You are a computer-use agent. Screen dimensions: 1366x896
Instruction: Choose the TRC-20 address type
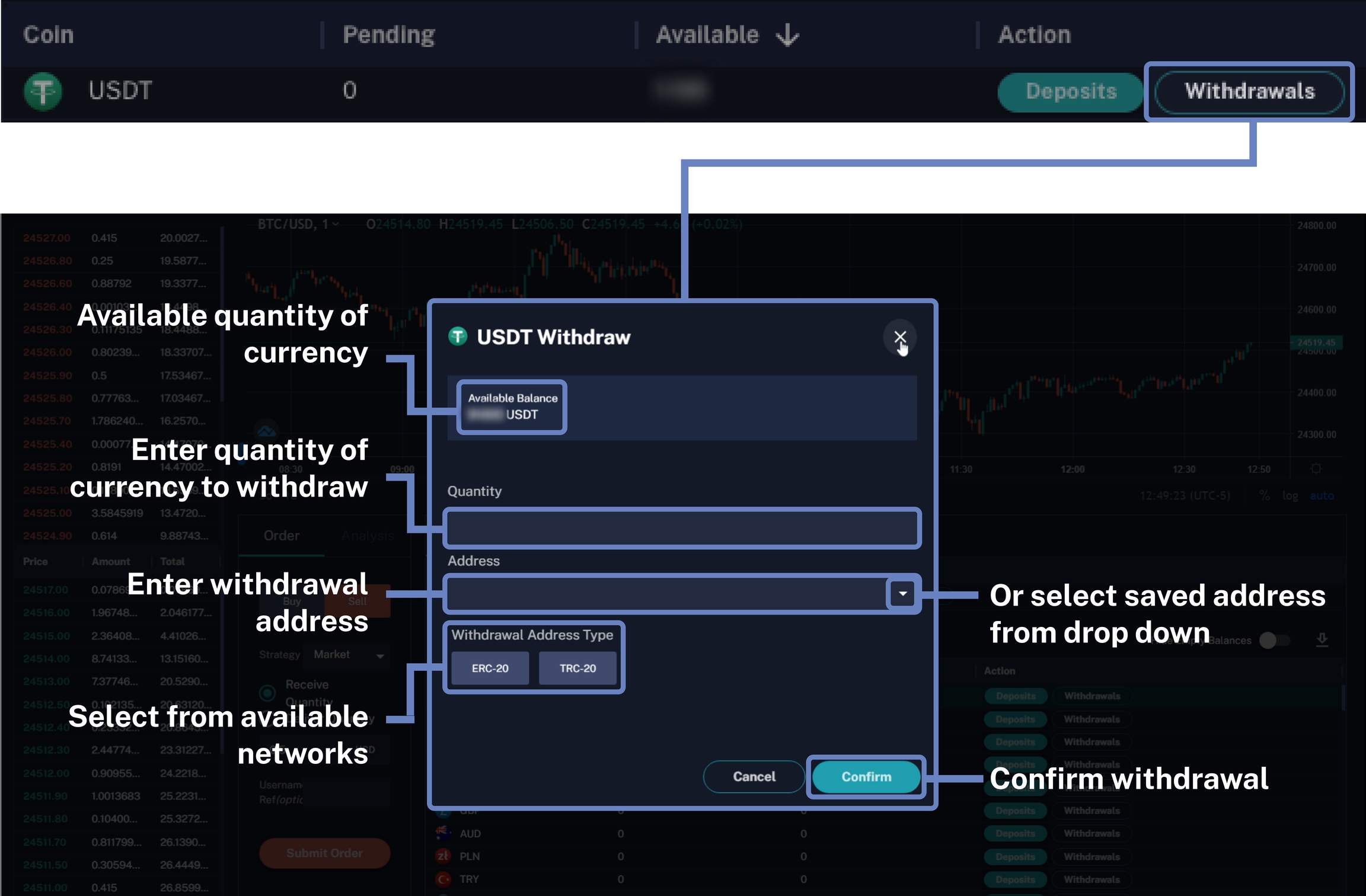[x=577, y=668]
